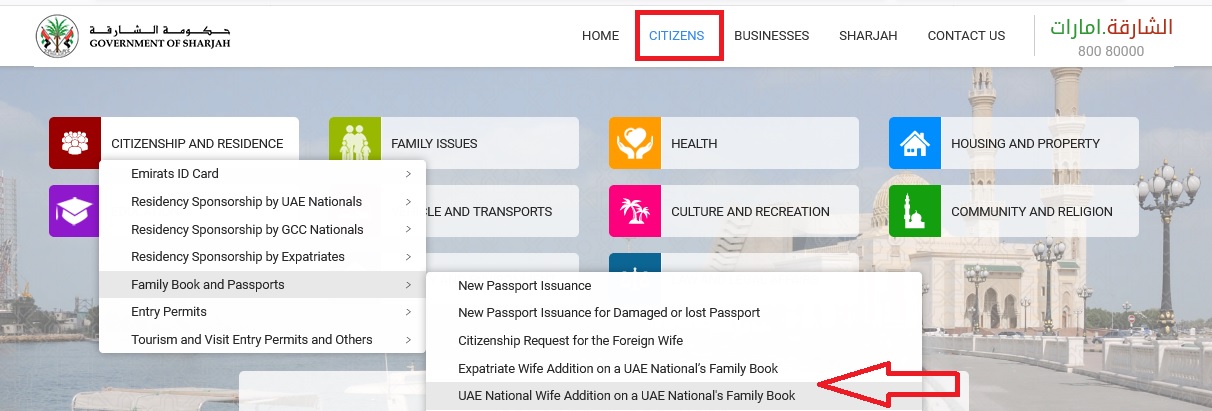Click the Government of Sharjah logo emblem
The image size is (1212, 411).
57,36
